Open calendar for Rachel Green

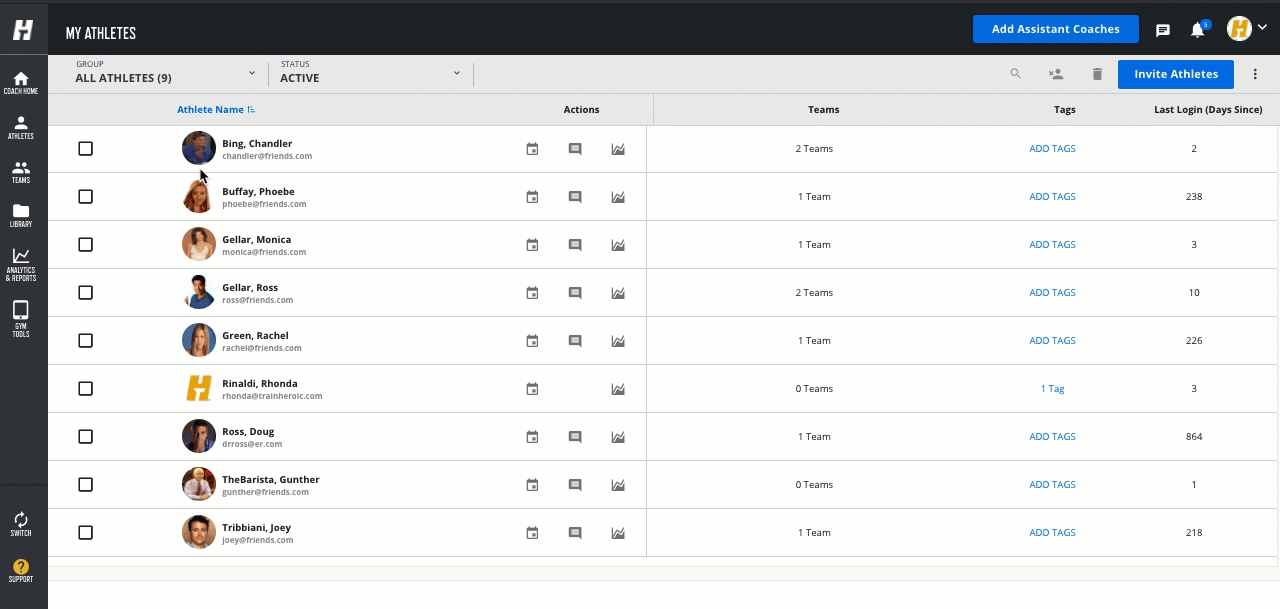click(x=532, y=341)
